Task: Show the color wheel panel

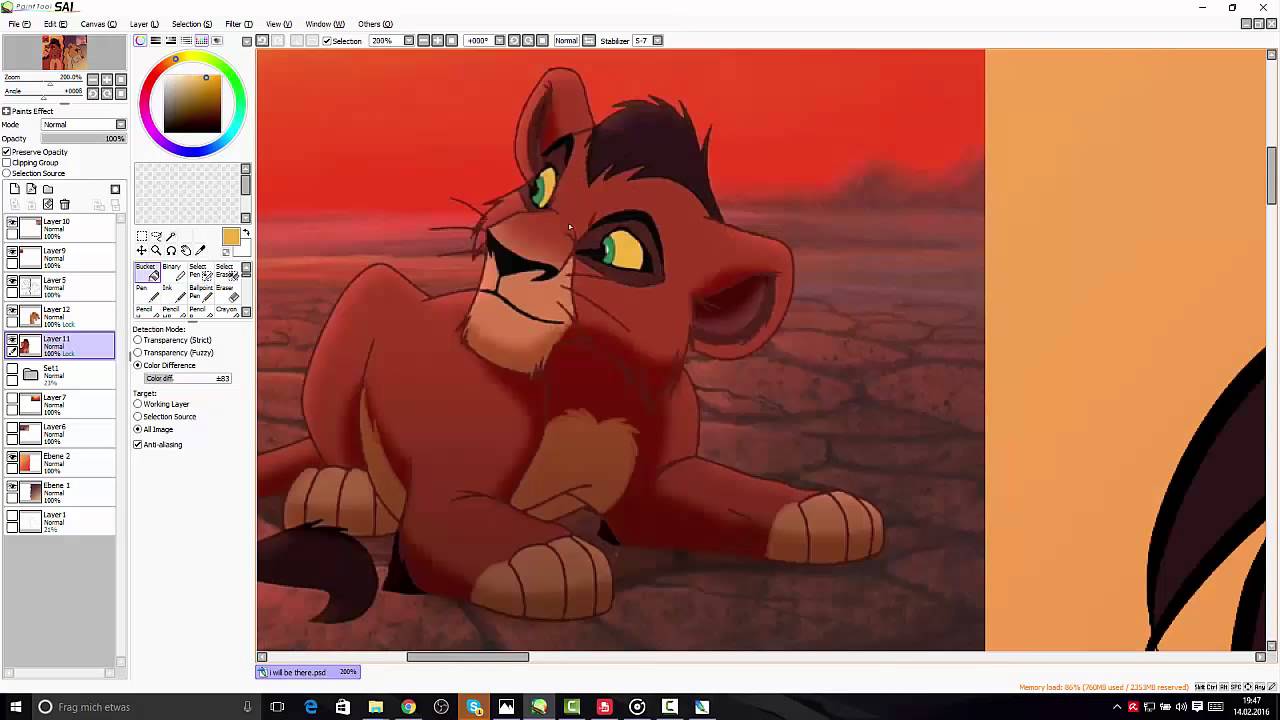Action: point(140,41)
